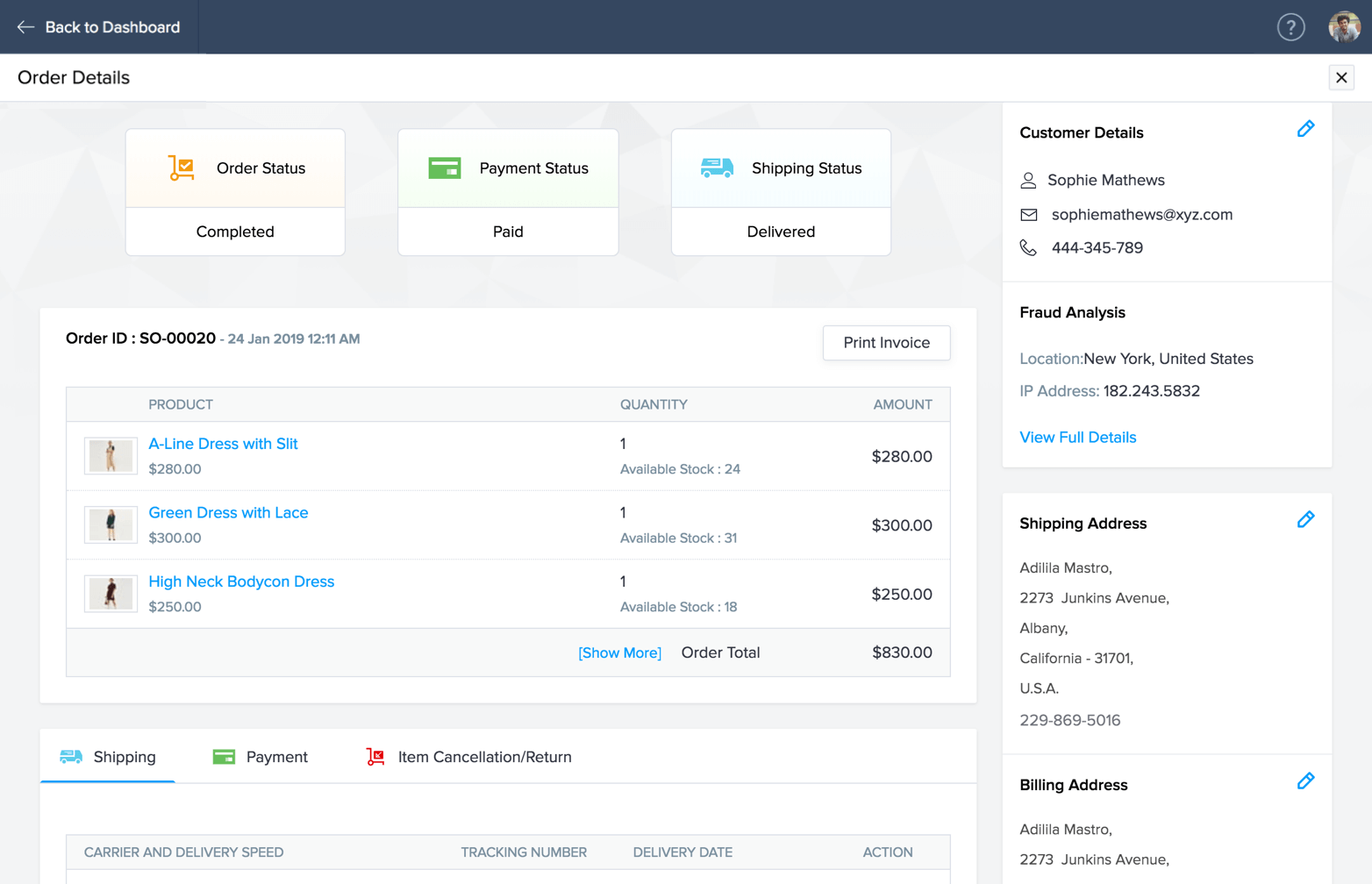Go back to Dashboard
This screenshot has height=884, width=1372.
(x=99, y=27)
